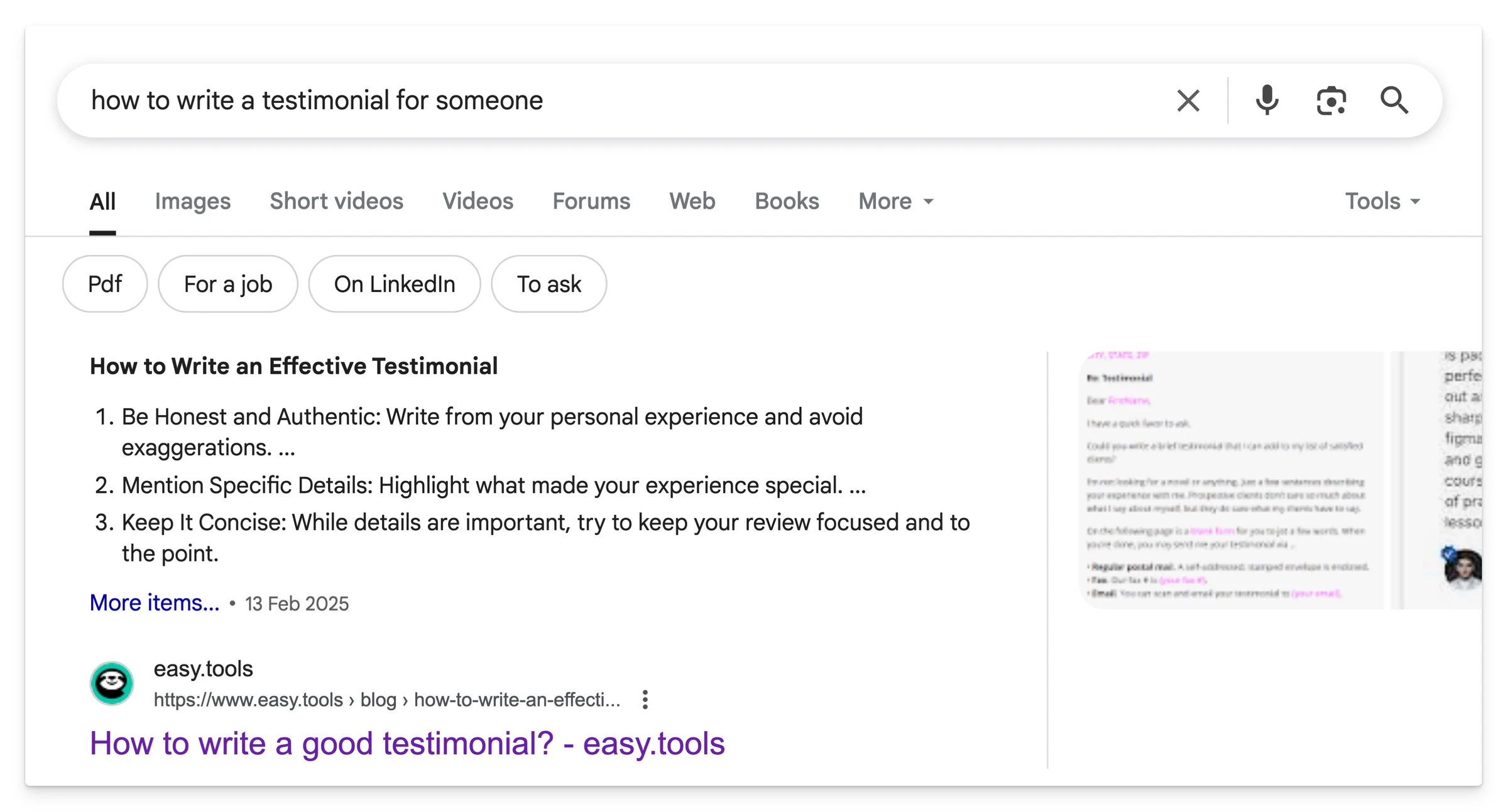Screen dimensions: 1508x812
Task: Click the '13 Feb 2025' date text
Action: 297,604
